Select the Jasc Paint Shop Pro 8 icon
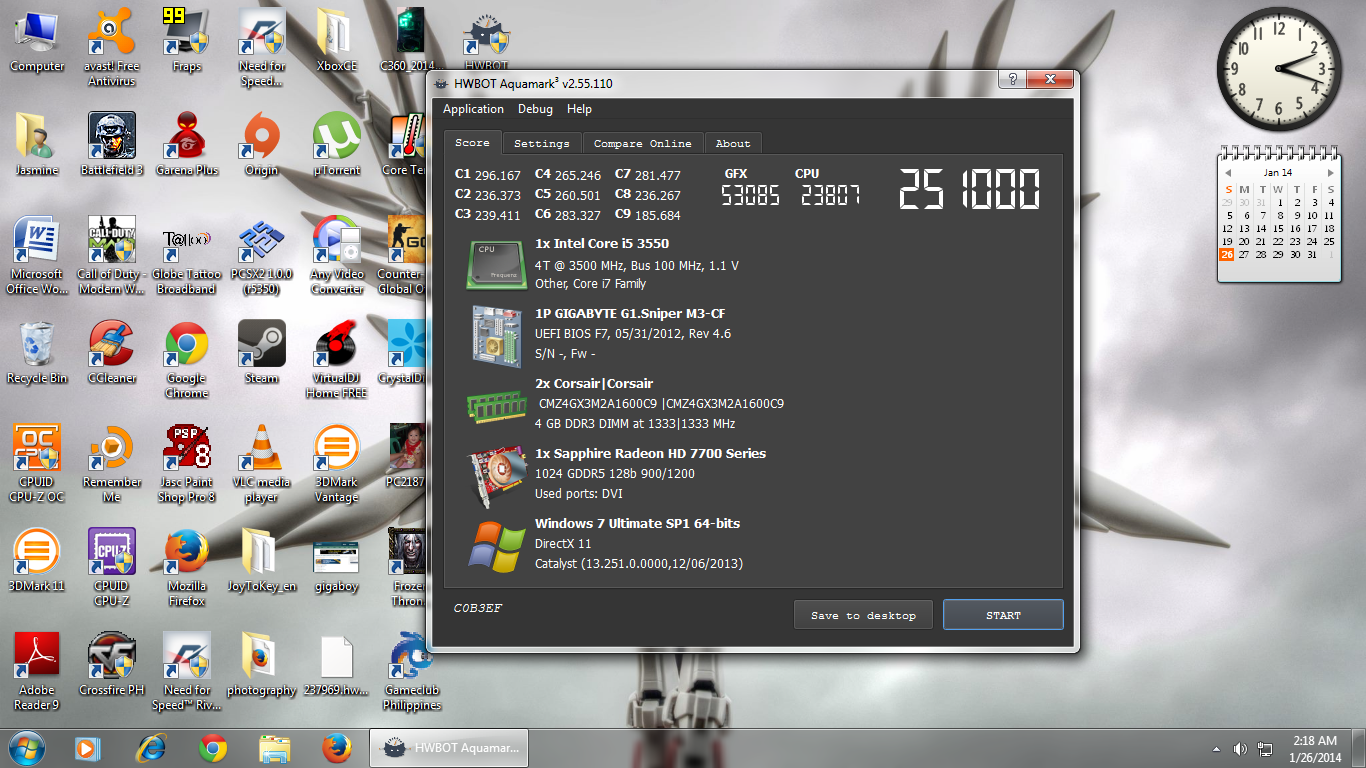The width and height of the screenshot is (1366, 768). [x=186, y=464]
